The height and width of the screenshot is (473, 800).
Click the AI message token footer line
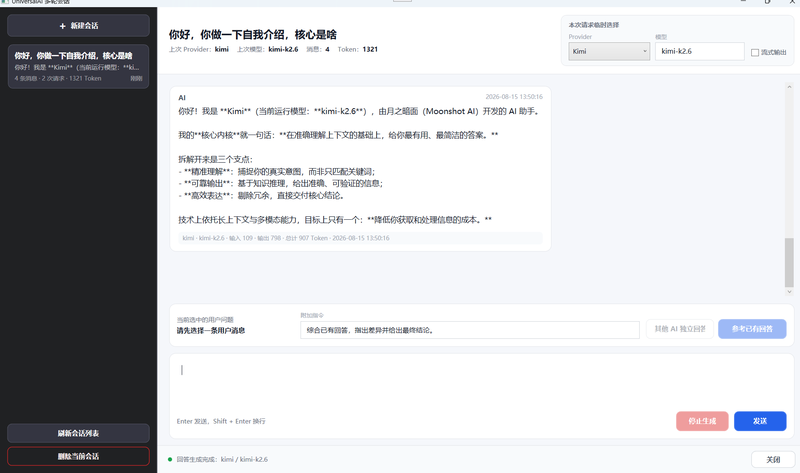click(x=360, y=238)
